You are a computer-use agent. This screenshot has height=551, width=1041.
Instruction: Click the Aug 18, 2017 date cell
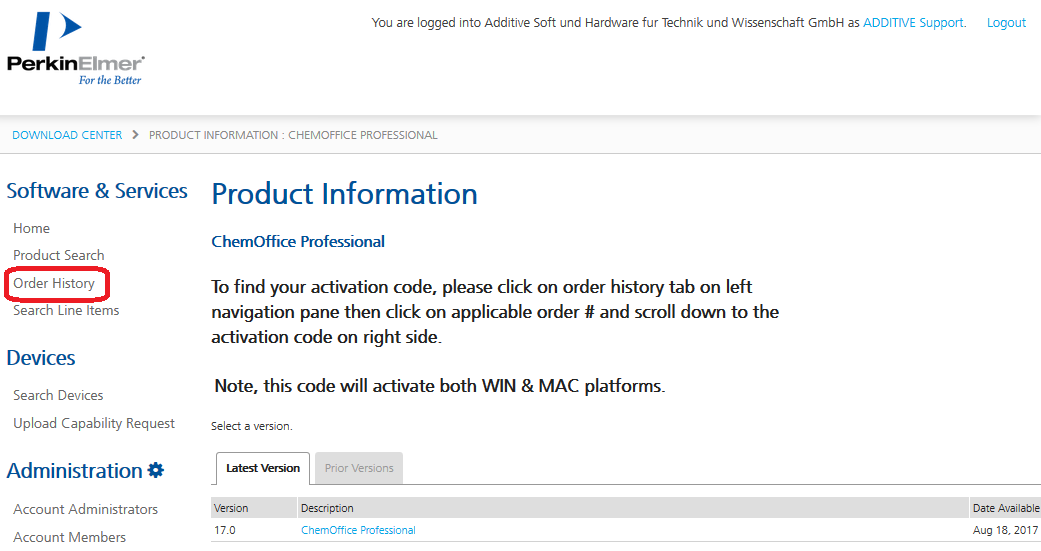[1005, 530]
